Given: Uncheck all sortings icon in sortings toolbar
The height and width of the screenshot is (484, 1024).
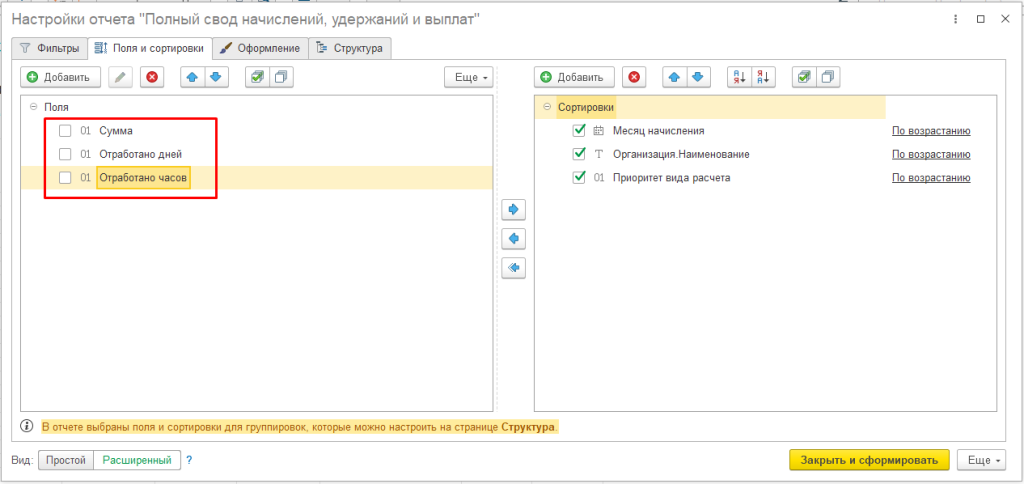Looking at the screenshot, I should click(x=828, y=77).
